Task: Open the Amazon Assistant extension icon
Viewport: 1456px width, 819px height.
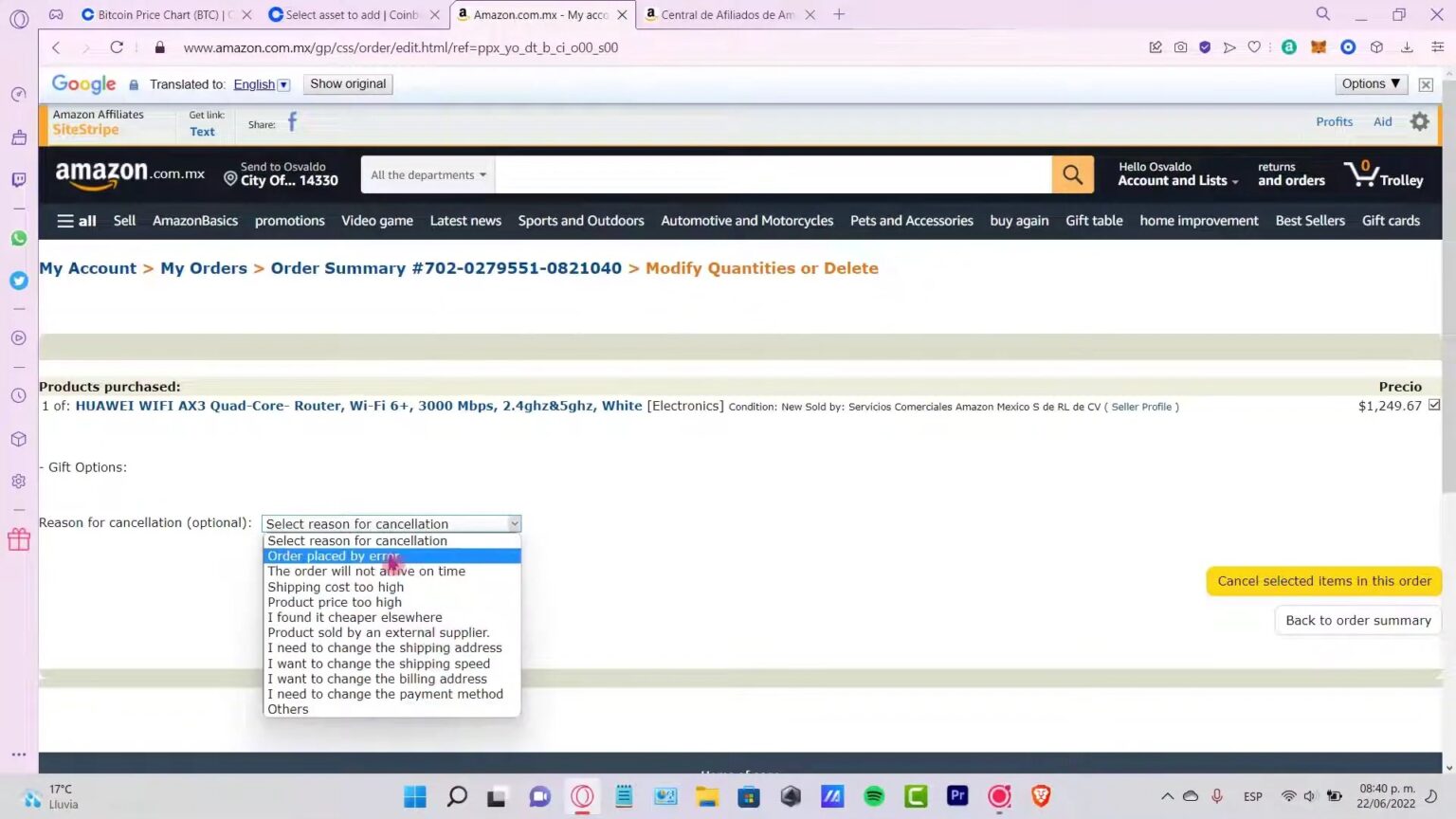Action: pos(1288,47)
